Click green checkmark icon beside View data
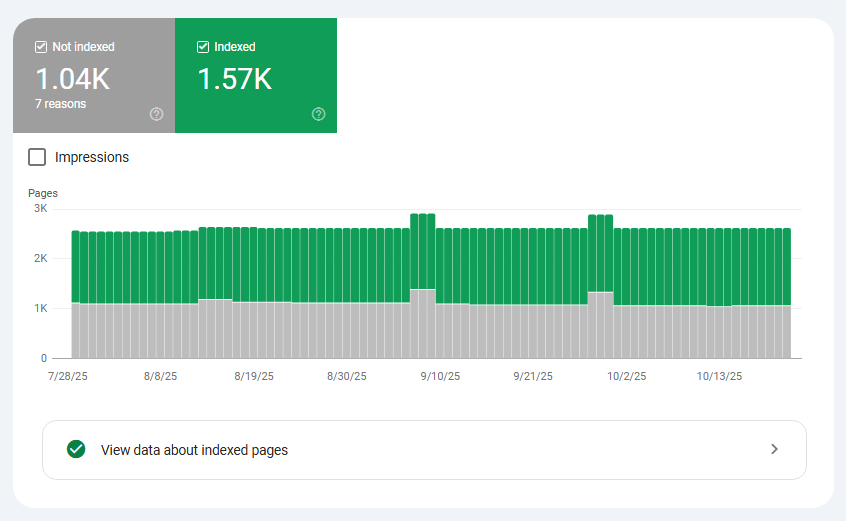The height and width of the screenshot is (521, 846). click(75, 449)
